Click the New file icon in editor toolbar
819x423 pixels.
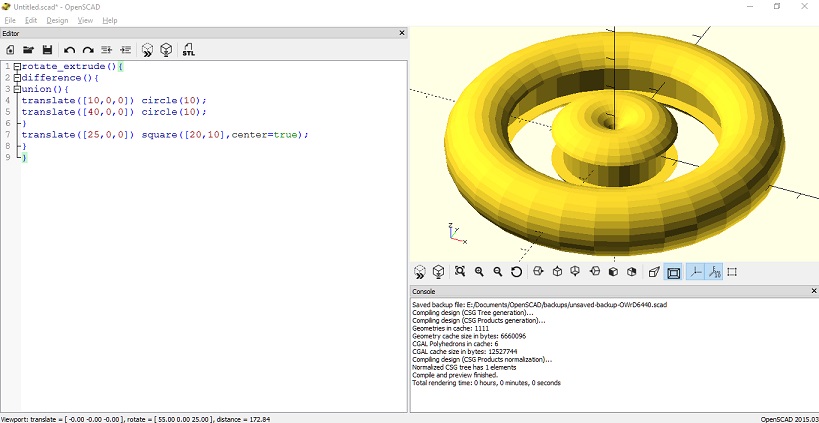(x=10, y=50)
